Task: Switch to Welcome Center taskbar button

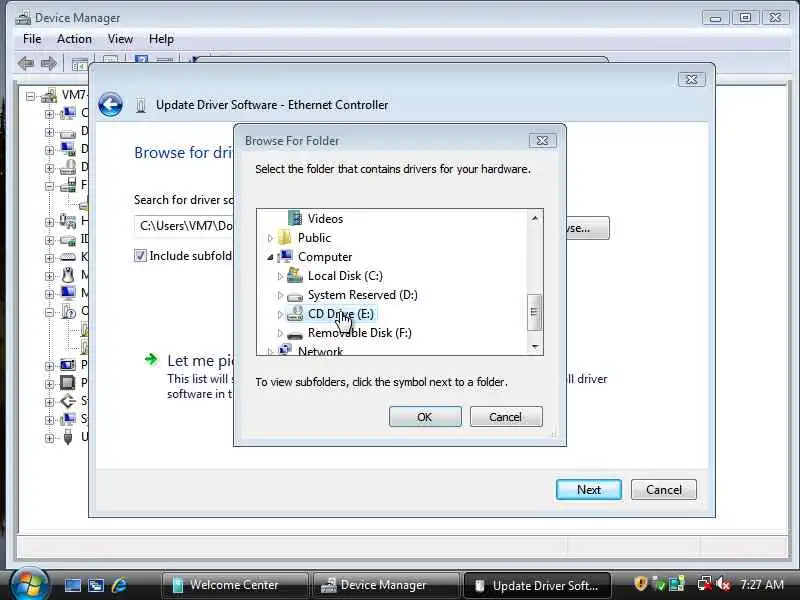Action: [x=235, y=585]
